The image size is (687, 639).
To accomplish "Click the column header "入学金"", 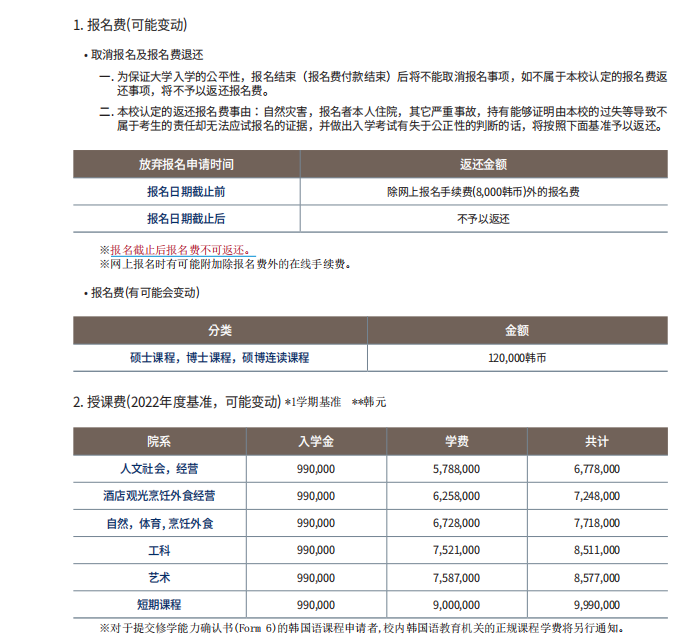I will (x=316, y=441).
